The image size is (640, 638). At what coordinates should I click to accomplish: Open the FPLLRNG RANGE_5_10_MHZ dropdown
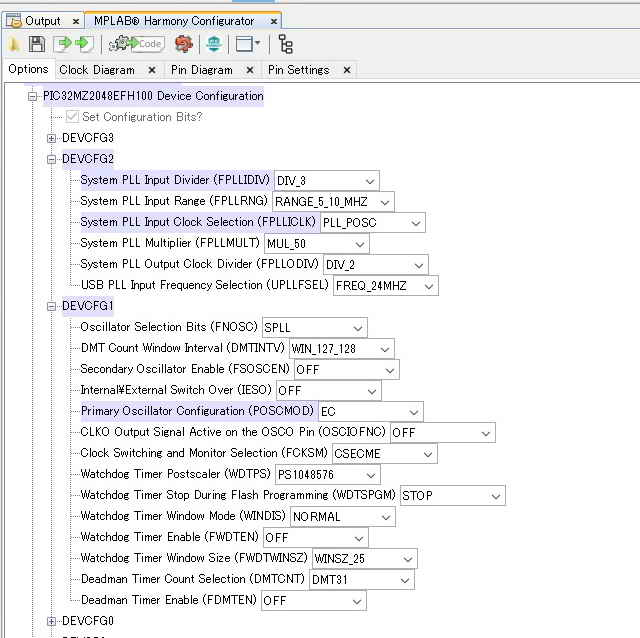[333, 202]
